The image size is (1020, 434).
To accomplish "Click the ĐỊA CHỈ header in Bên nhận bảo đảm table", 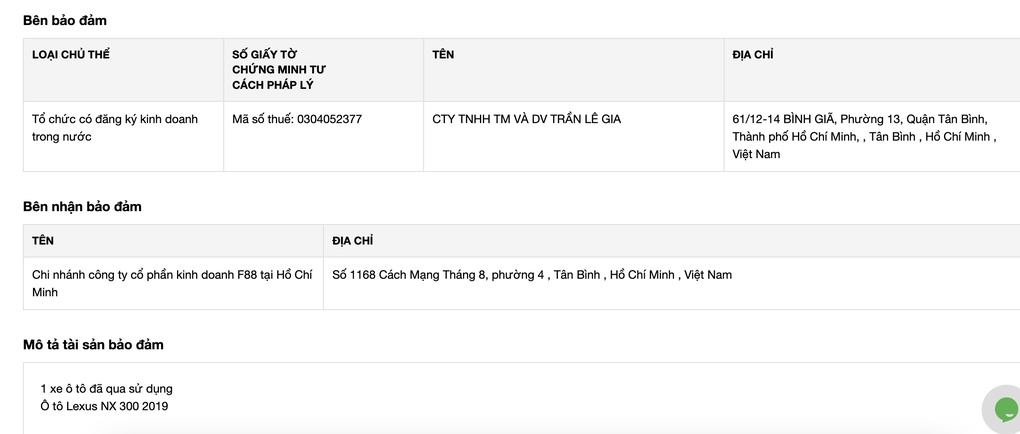I will coord(353,241).
